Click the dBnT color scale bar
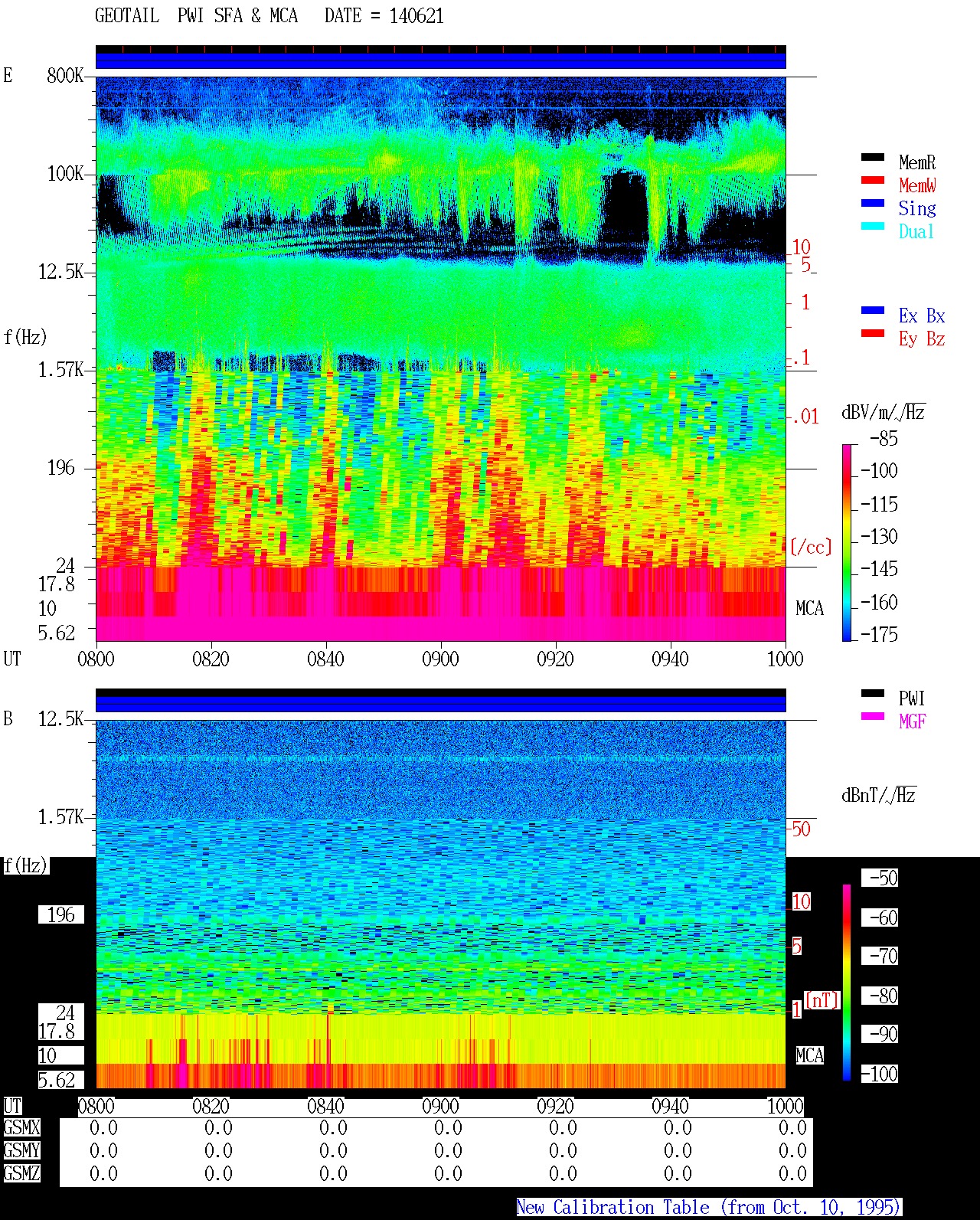This screenshot has width=980, height=1220. point(847,983)
